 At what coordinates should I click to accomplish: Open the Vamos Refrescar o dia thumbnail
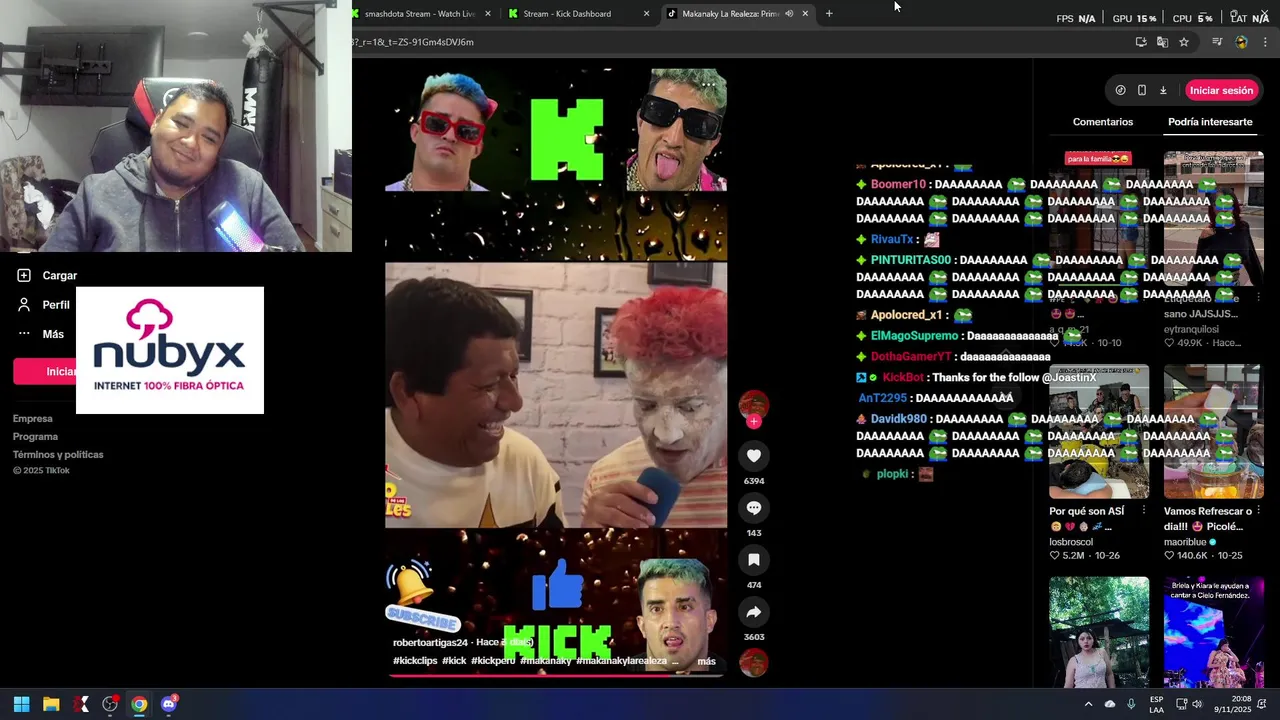click(1213, 431)
